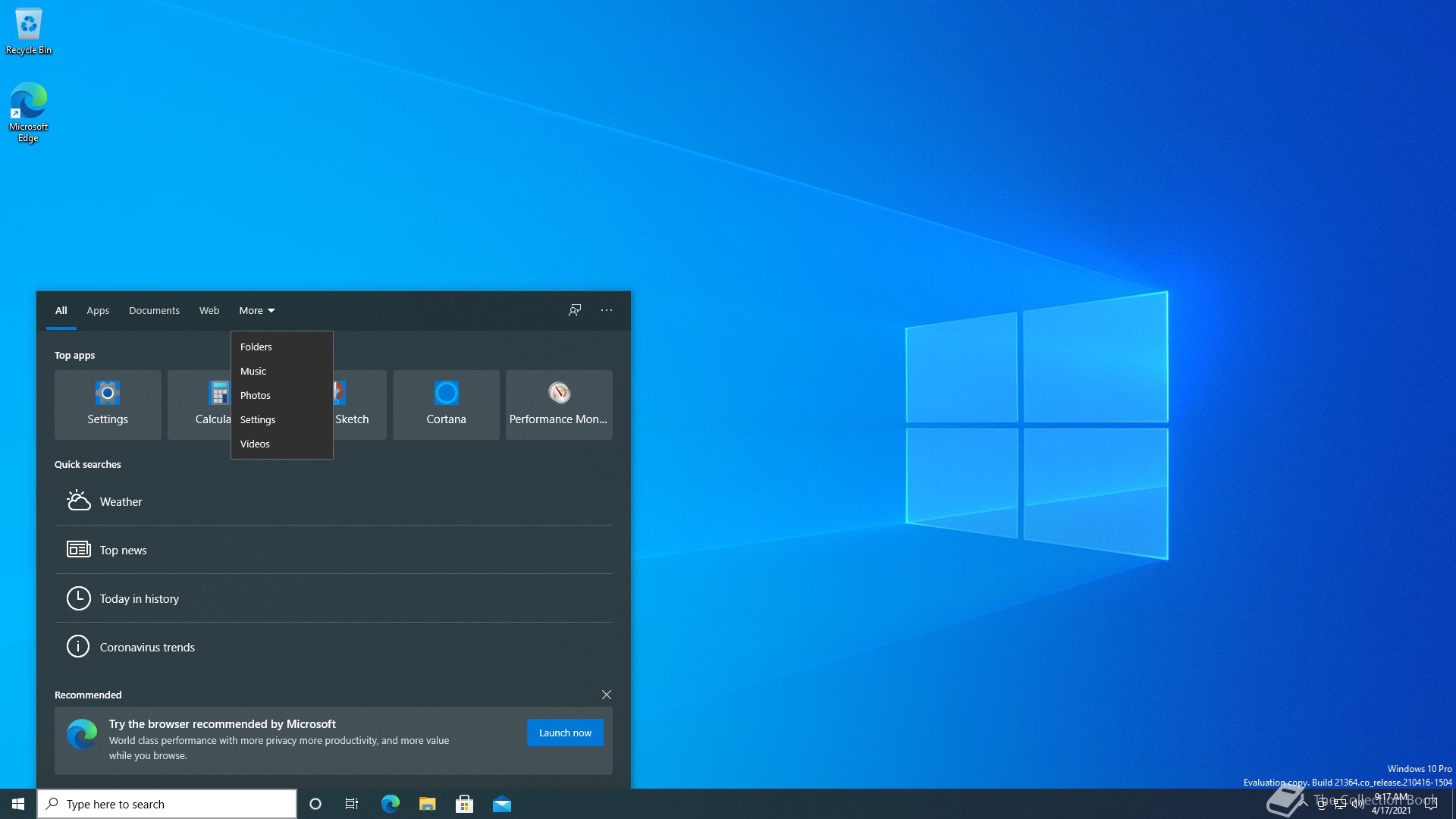Click the search feedback icon
Image resolution: width=1456 pixels, height=819 pixels.
pos(575,310)
